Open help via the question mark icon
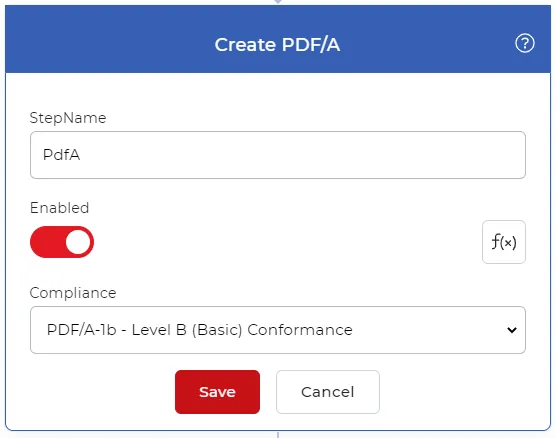Image resolution: width=556 pixels, height=438 pixels. coord(524,43)
